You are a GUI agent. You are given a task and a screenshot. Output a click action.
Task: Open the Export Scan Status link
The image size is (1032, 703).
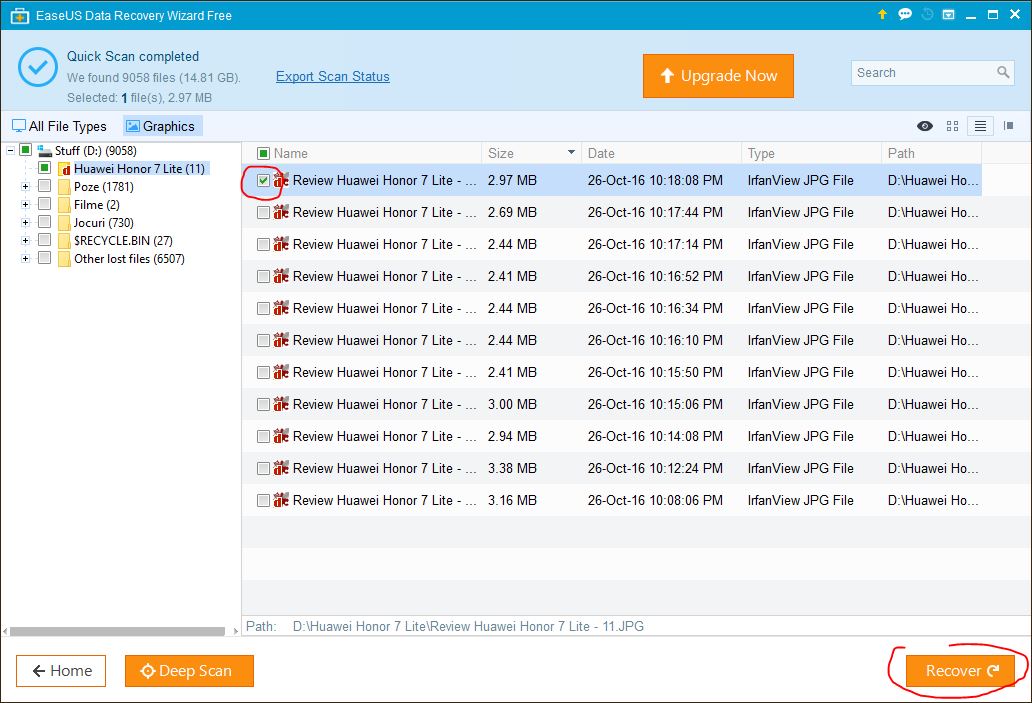click(332, 76)
